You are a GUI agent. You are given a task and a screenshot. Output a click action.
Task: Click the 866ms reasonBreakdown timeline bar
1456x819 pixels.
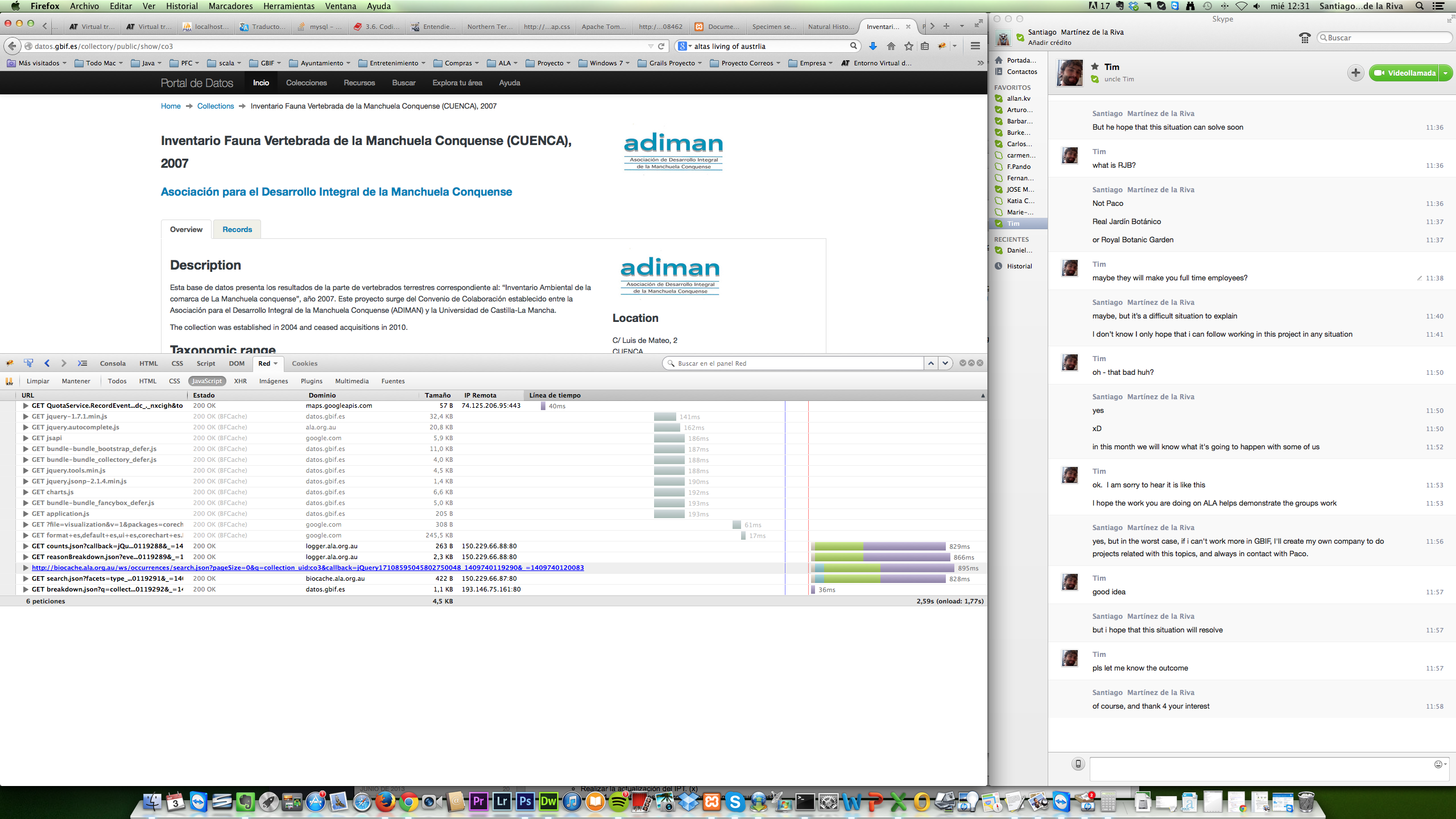click(x=880, y=557)
